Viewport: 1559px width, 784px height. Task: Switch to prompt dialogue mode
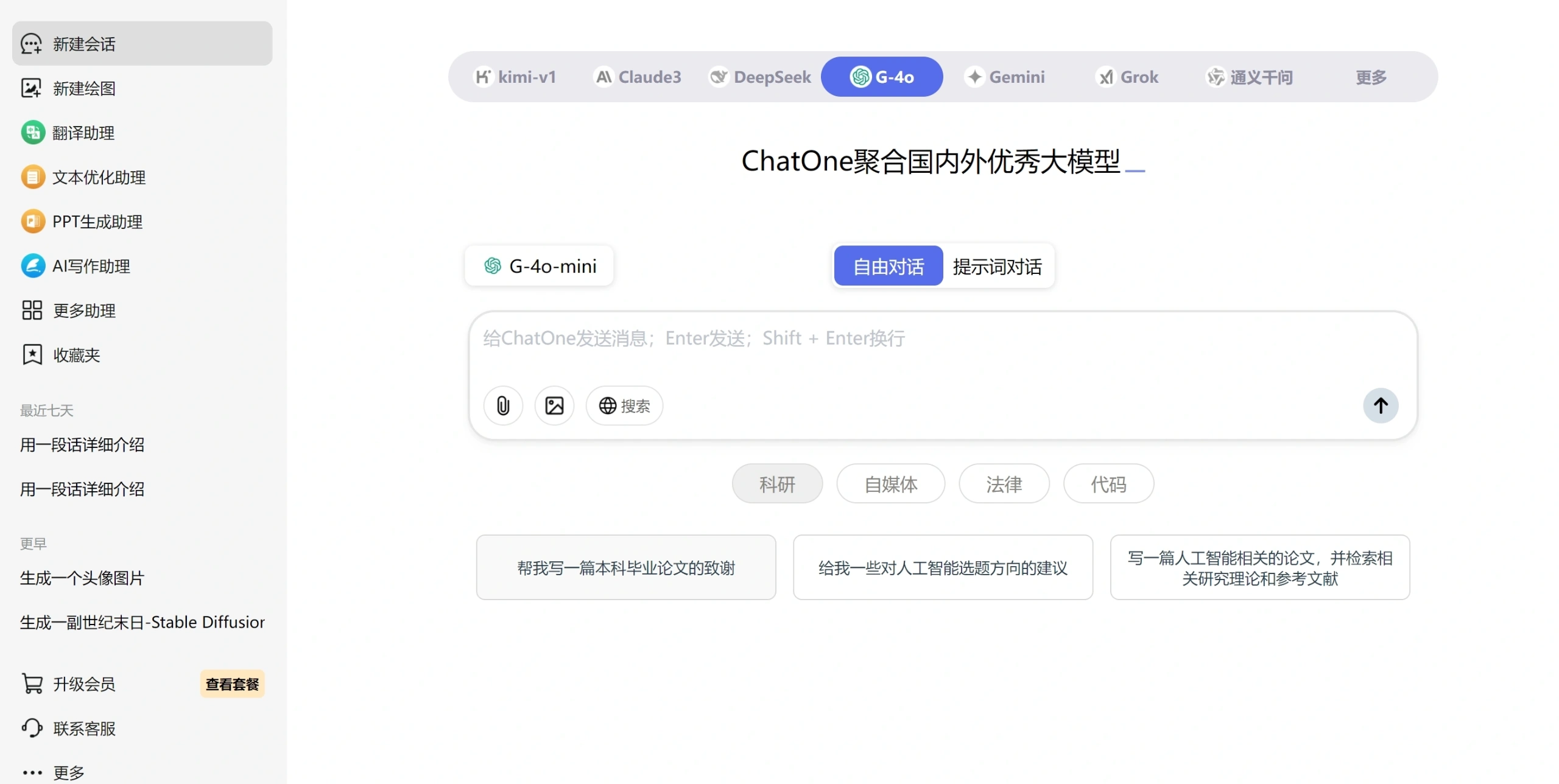click(997, 266)
